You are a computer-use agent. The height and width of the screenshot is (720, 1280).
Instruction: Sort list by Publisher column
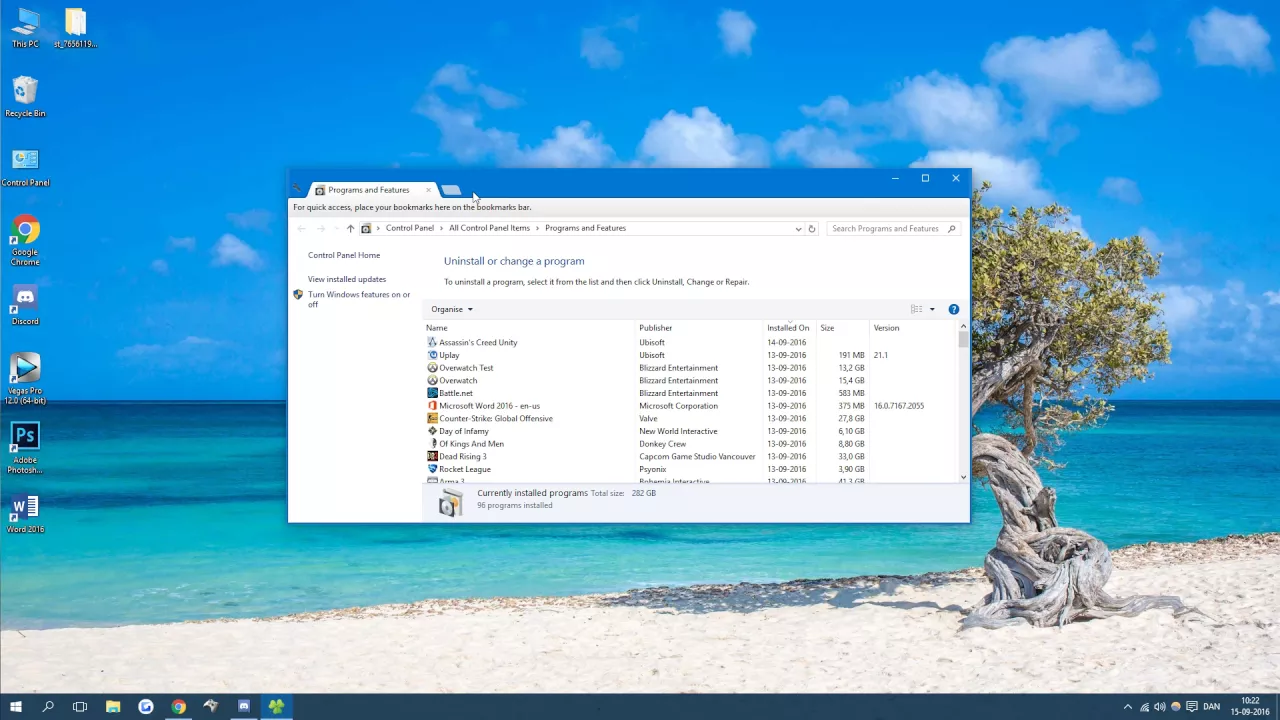click(700, 328)
